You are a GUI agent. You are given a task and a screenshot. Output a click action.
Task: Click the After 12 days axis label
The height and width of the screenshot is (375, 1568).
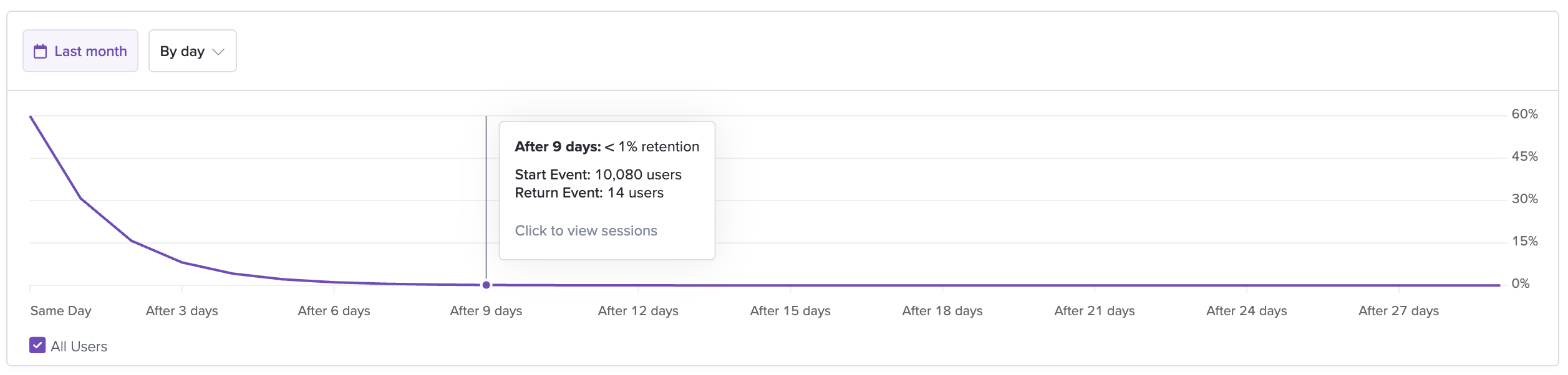coord(638,311)
